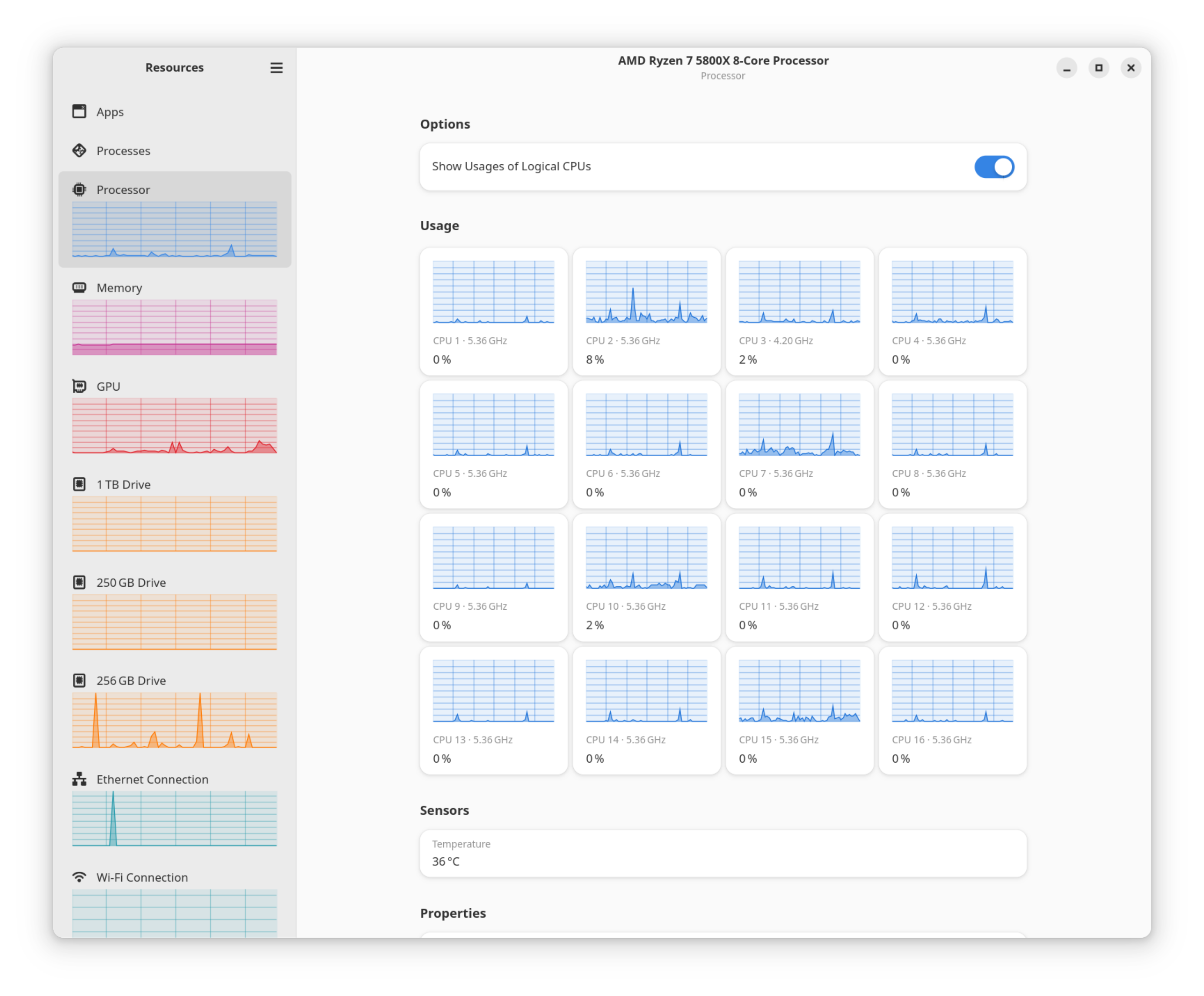The image size is (1204, 996).
Task: Click the Memory module icon
Action: pyautogui.click(x=79, y=287)
